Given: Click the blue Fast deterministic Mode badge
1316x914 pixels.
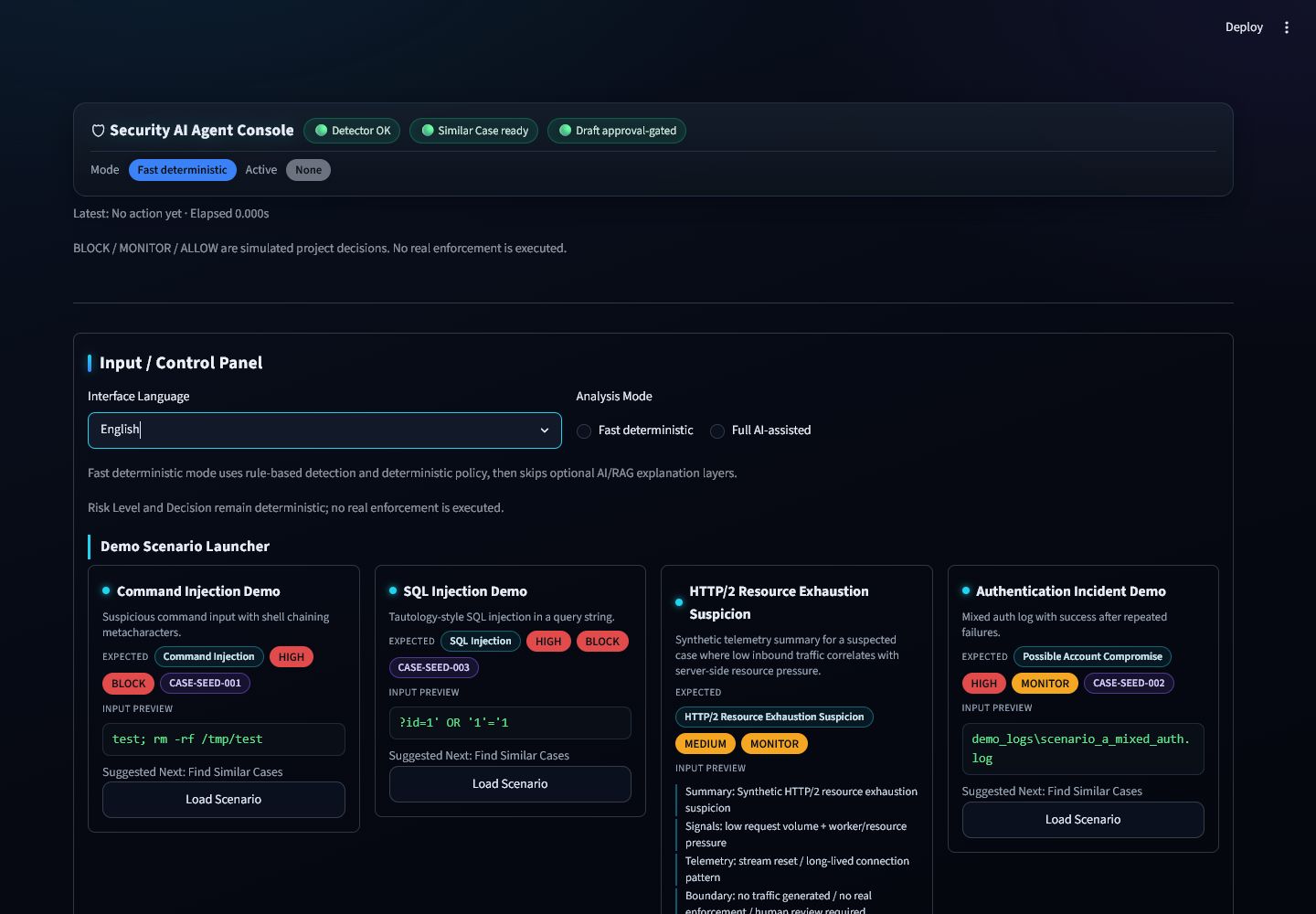Looking at the screenshot, I should click(x=183, y=170).
